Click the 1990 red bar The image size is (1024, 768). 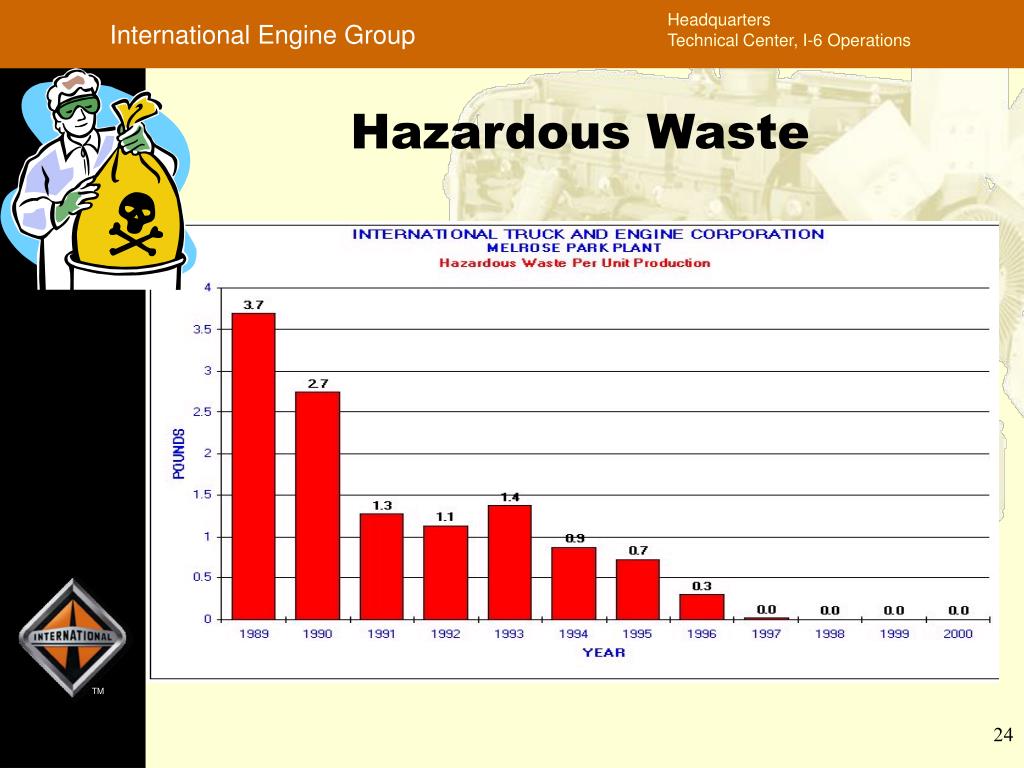(x=317, y=505)
